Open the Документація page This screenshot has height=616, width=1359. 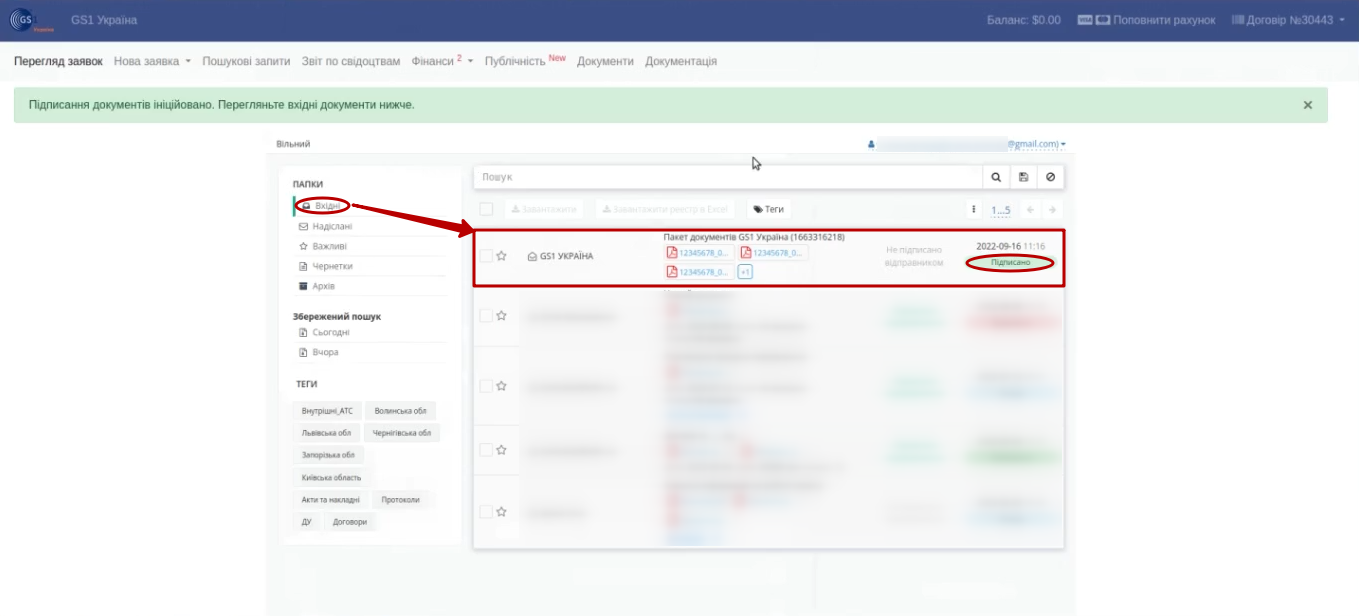click(681, 61)
